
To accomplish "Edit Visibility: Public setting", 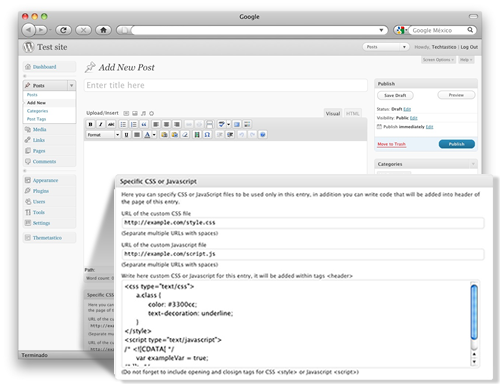I will pyautogui.click(x=413, y=118).
